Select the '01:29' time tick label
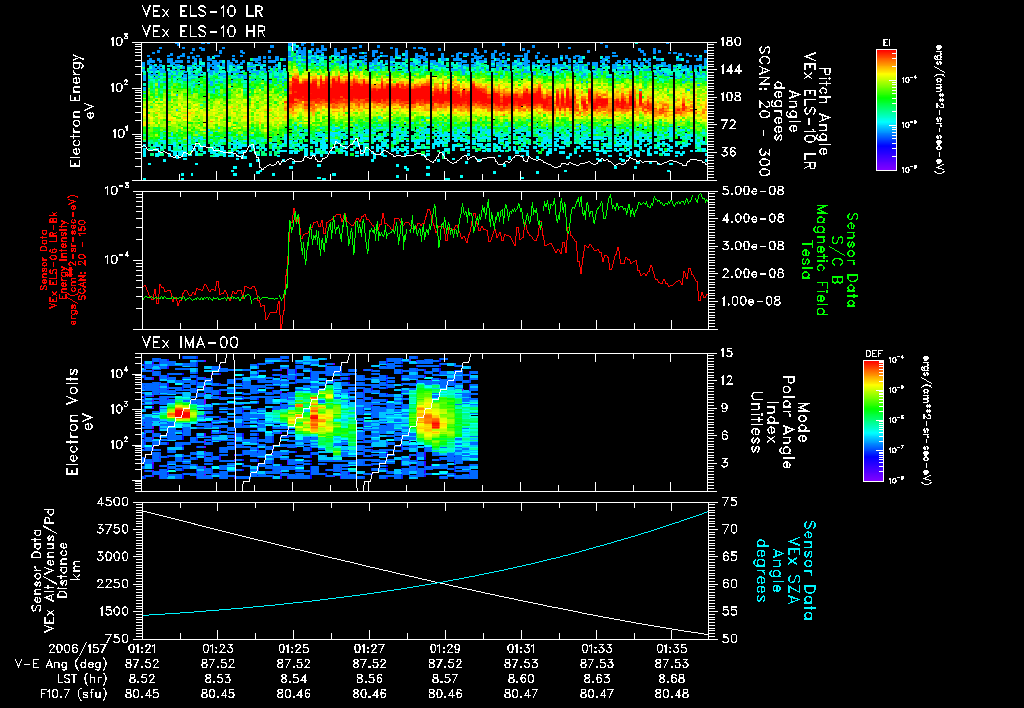 pos(445,649)
